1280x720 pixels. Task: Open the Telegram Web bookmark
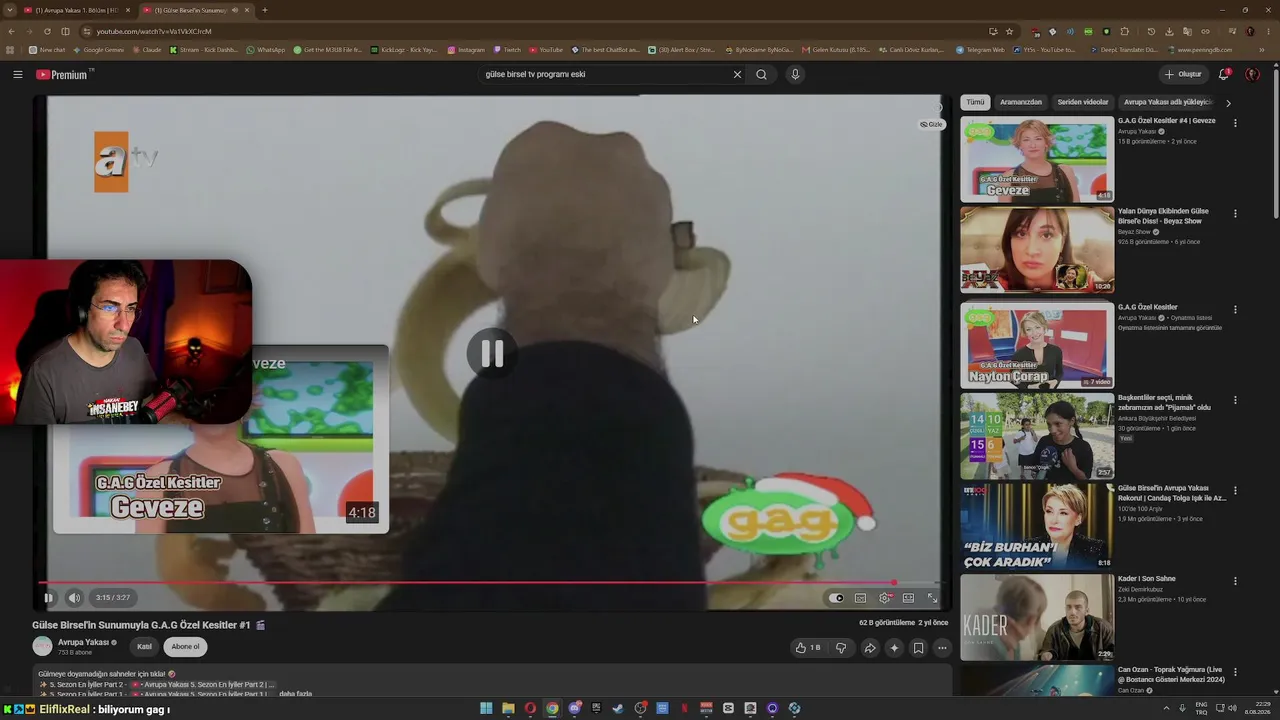tap(980, 49)
